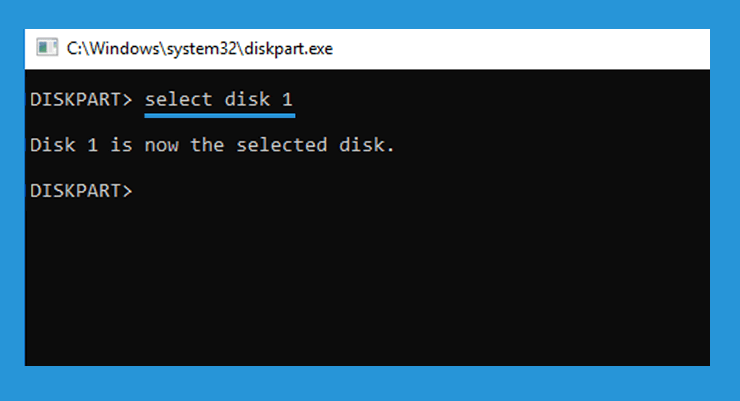Click the word 'disk' in the underlined command
Image resolution: width=740 pixels, height=401 pixels.
pyautogui.click(x=247, y=100)
